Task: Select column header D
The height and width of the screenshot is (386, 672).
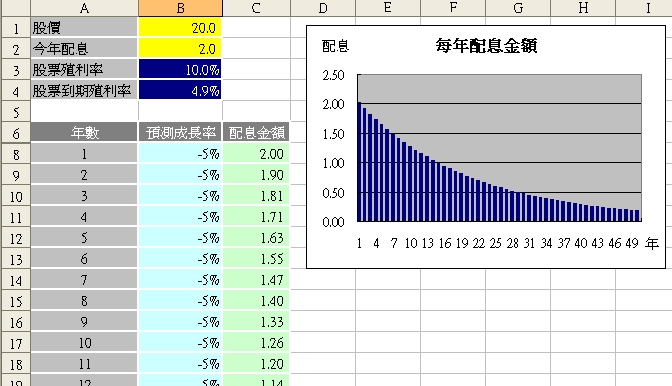Action: 323,8
